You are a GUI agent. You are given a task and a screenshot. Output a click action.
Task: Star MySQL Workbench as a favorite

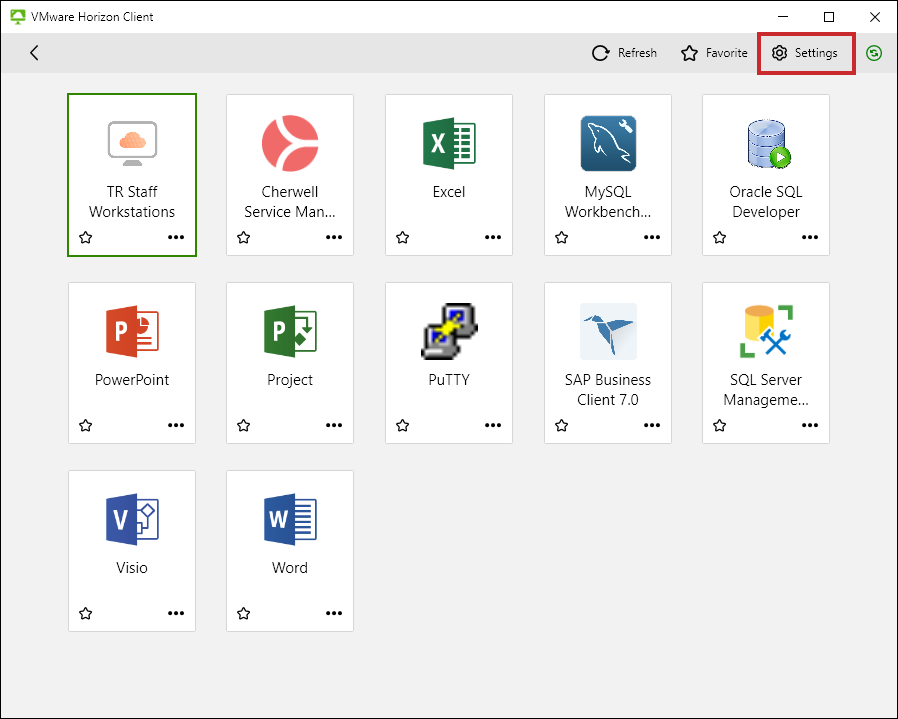click(562, 237)
